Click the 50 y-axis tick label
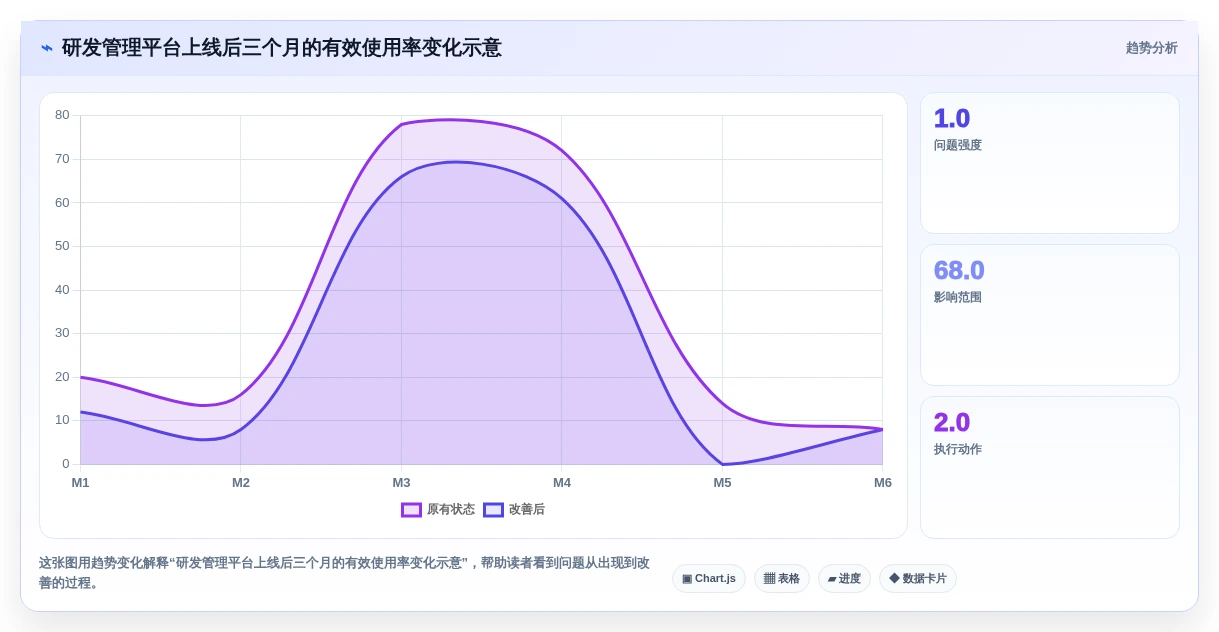This screenshot has height=632, width=1219. pyautogui.click(x=62, y=246)
